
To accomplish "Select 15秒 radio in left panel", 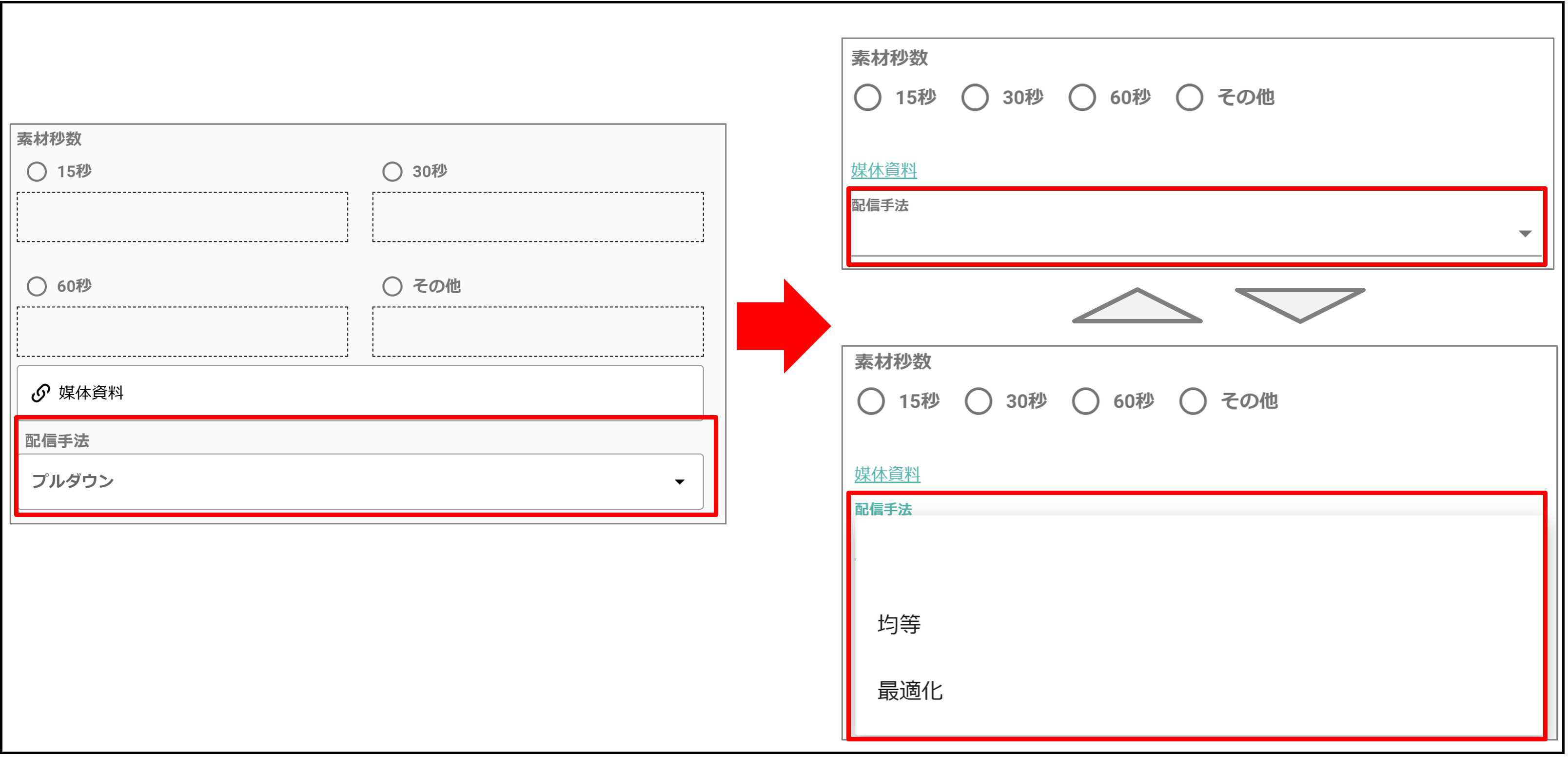I will click(x=37, y=172).
